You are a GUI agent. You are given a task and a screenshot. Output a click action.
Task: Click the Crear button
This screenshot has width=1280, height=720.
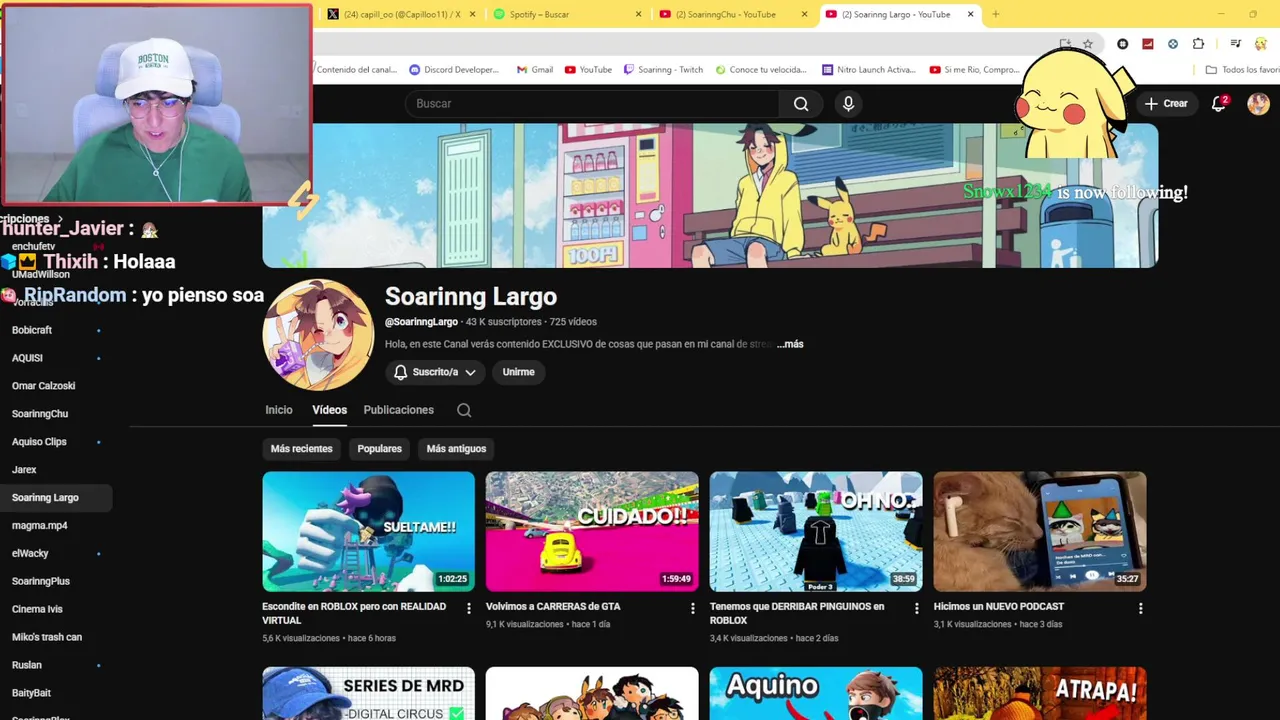click(x=1166, y=103)
